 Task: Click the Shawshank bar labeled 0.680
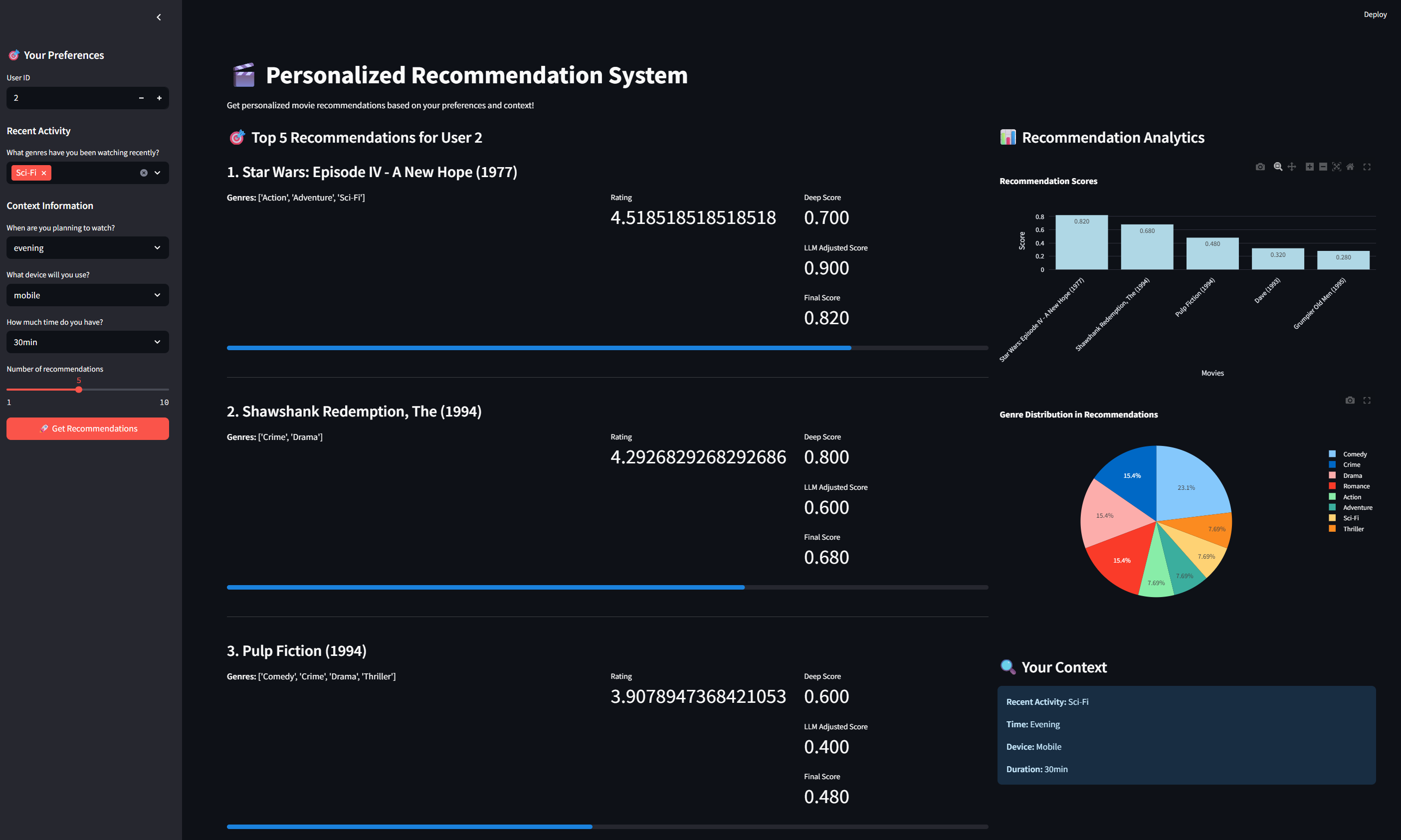[x=1147, y=247]
